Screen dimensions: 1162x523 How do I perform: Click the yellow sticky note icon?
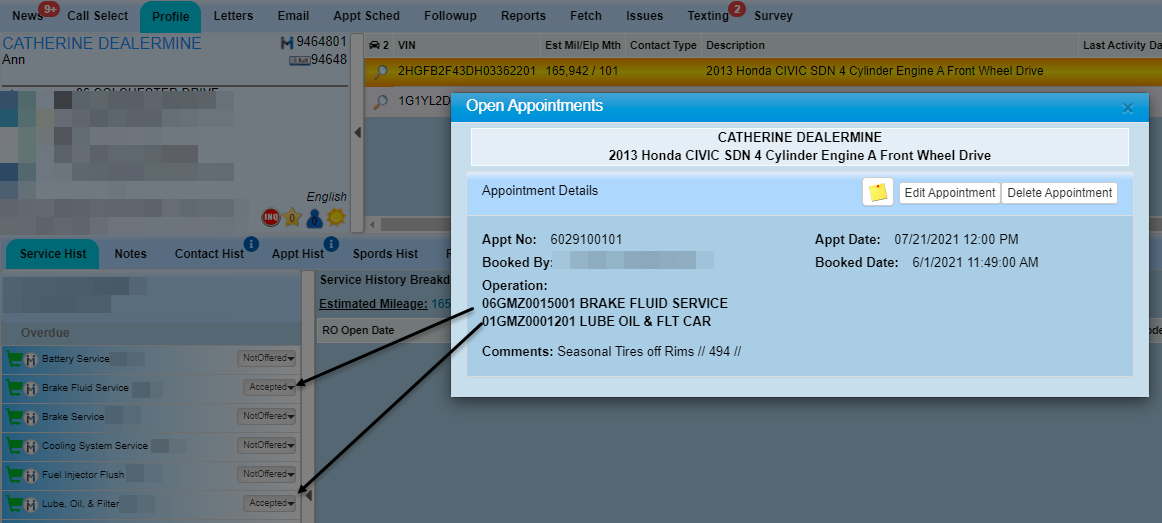(x=878, y=193)
